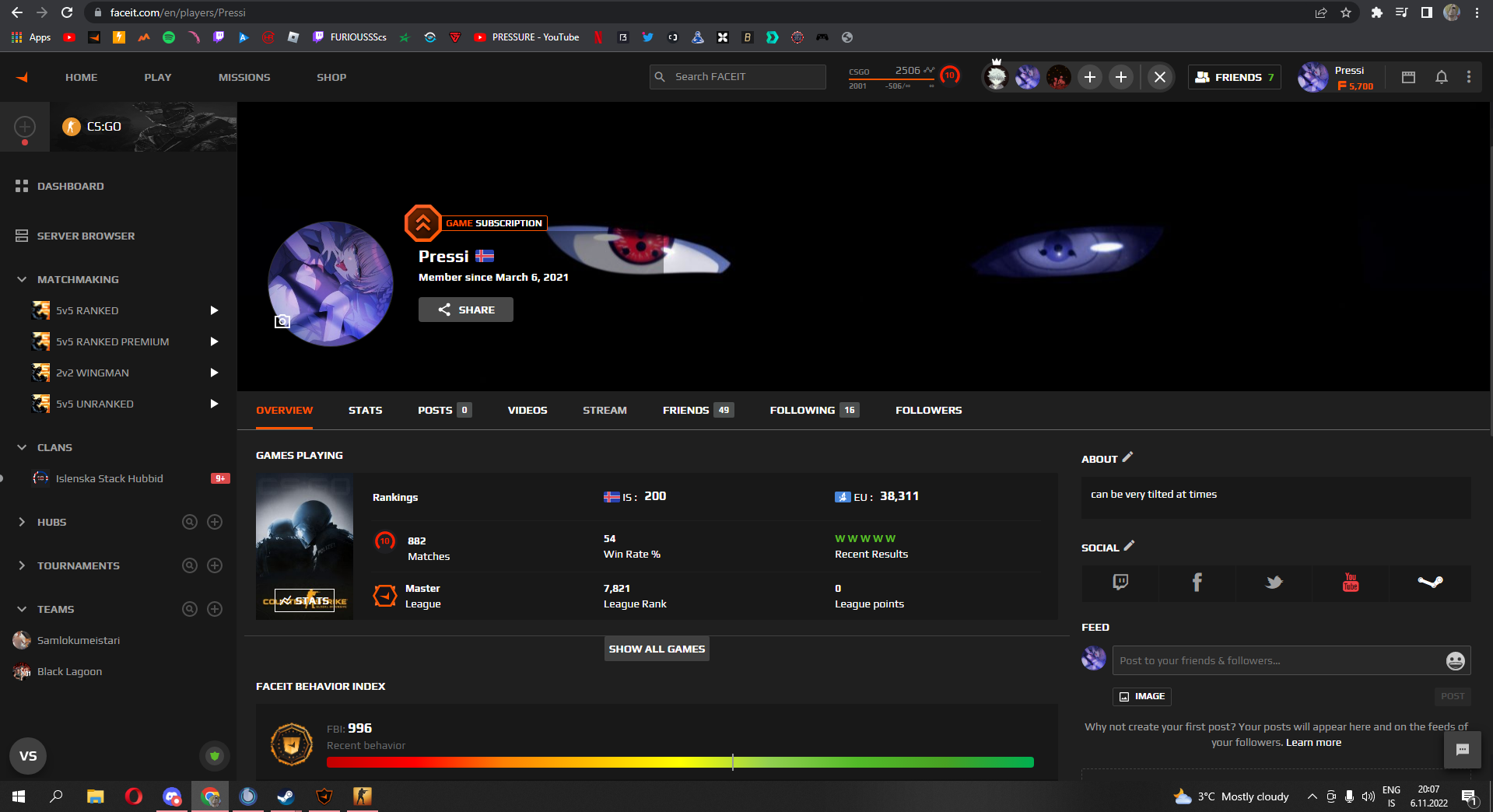Open the inventory icon beside the bell
Image resolution: width=1493 pixels, height=812 pixels.
[1408, 77]
